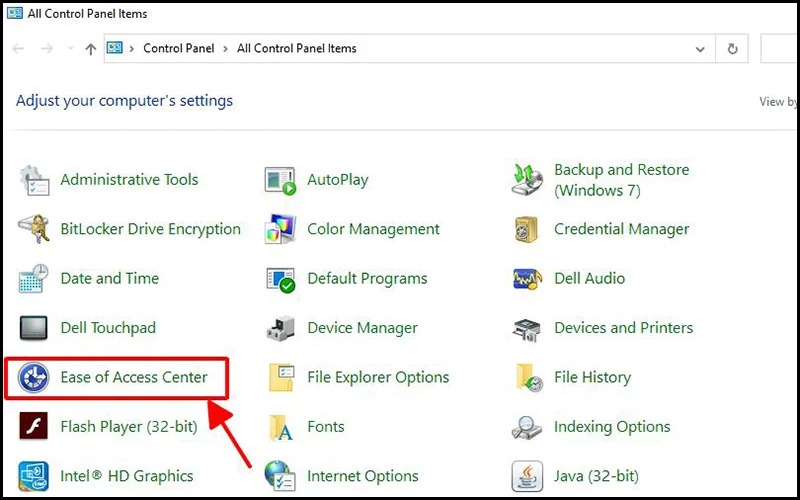The width and height of the screenshot is (800, 500).
Task: Open Device Manager icon
Action: [281, 328]
